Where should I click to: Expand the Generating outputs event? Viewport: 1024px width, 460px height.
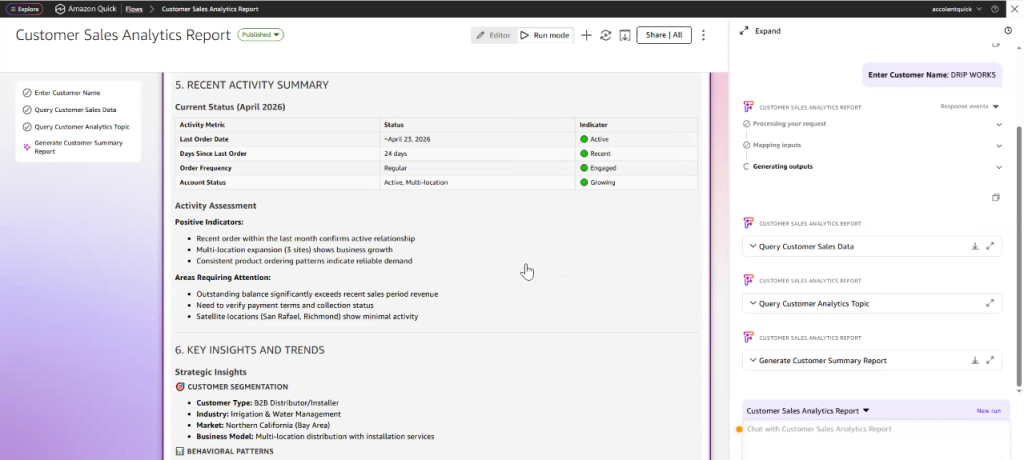pos(999,167)
